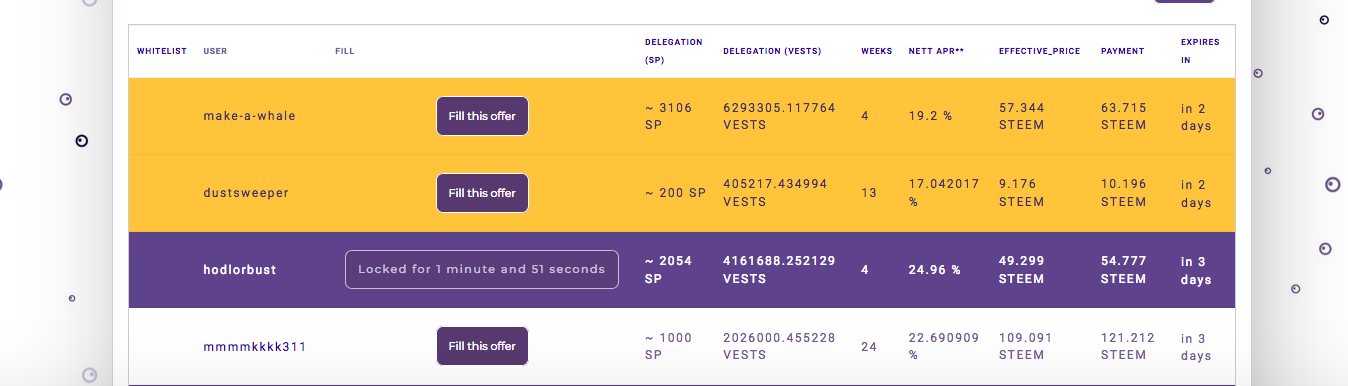
Task: Sort by Nett APR column header
Action: (x=937, y=51)
